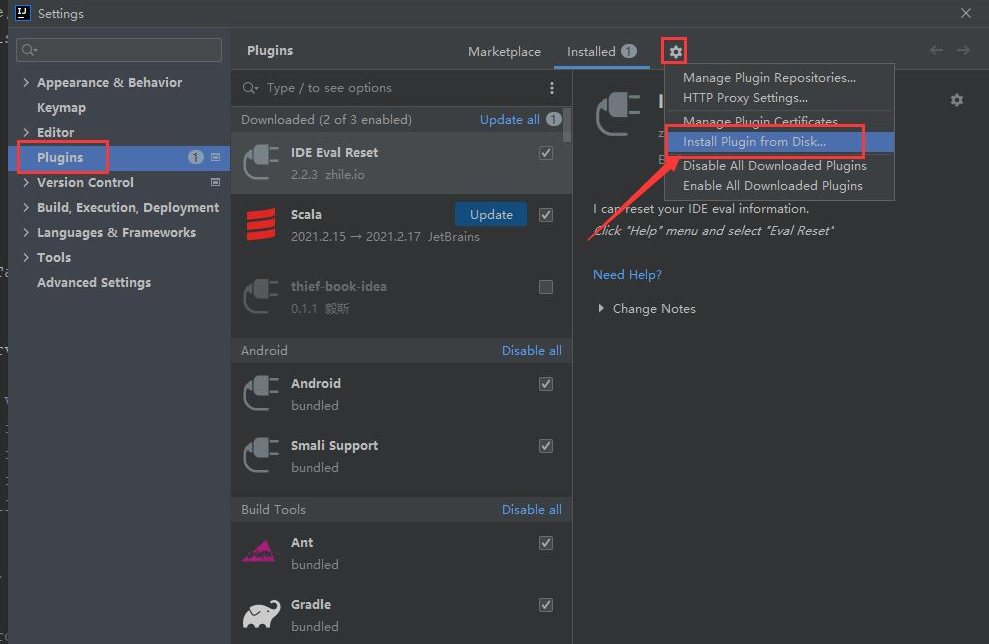The width and height of the screenshot is (989, 644).
Task: Click the project-level icon beside Plugins
Action: pyautogui.click(x=215, y=157)
